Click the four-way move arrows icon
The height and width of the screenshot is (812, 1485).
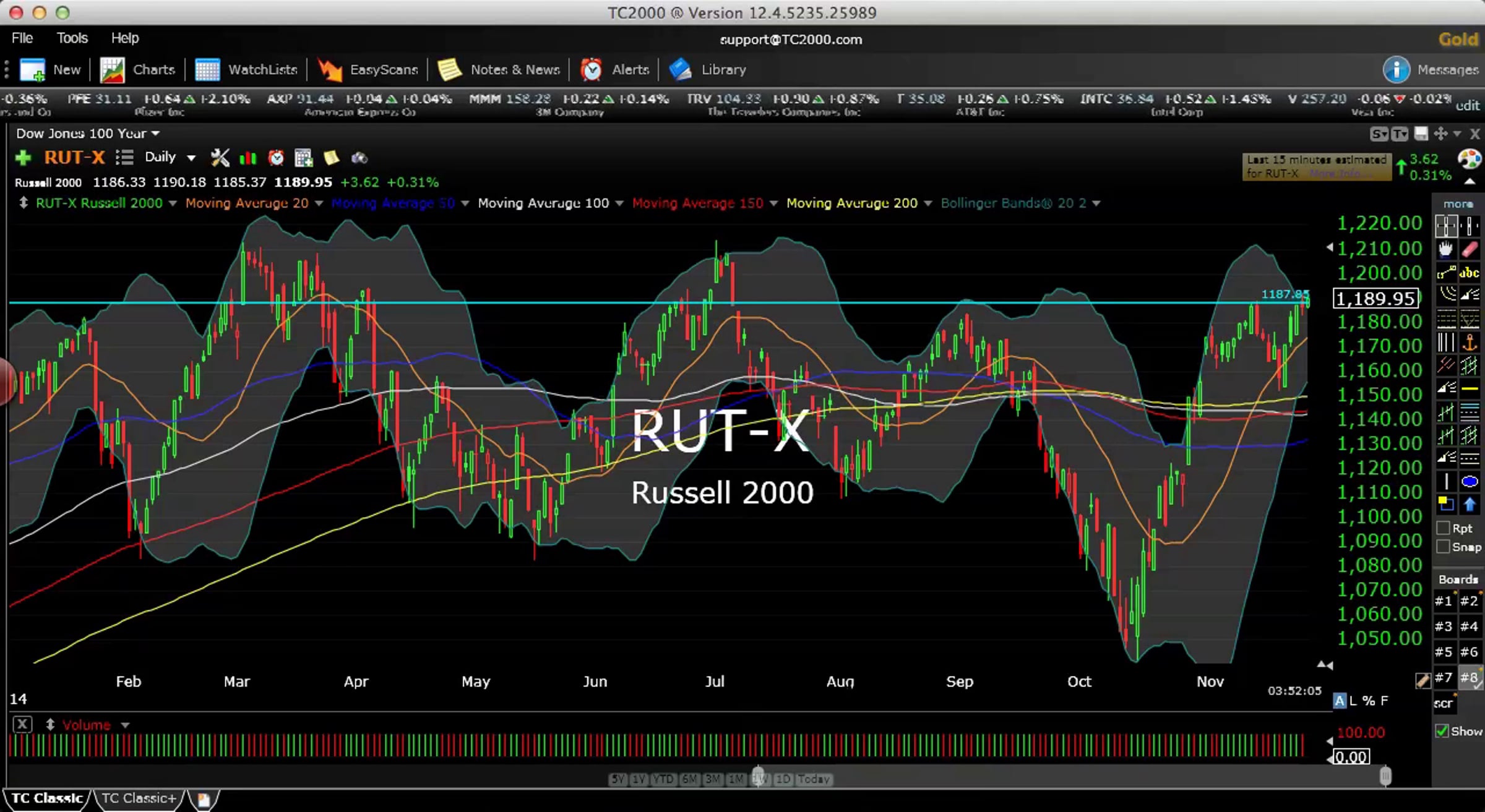1440,134
